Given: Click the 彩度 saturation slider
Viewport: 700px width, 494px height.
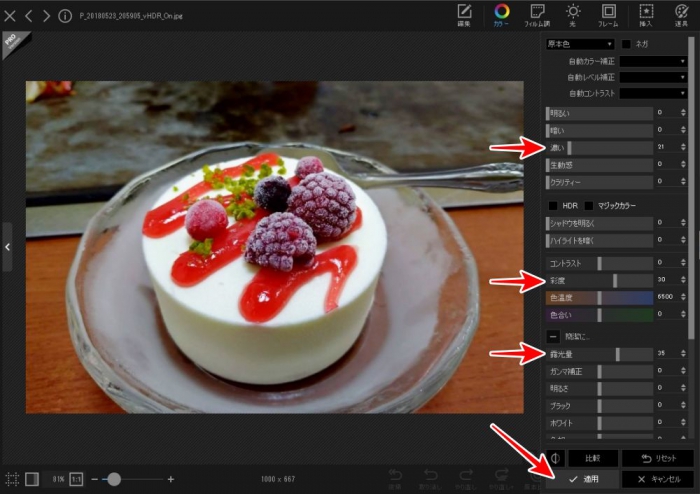Looking at the screenshot, I should point(599,280).
